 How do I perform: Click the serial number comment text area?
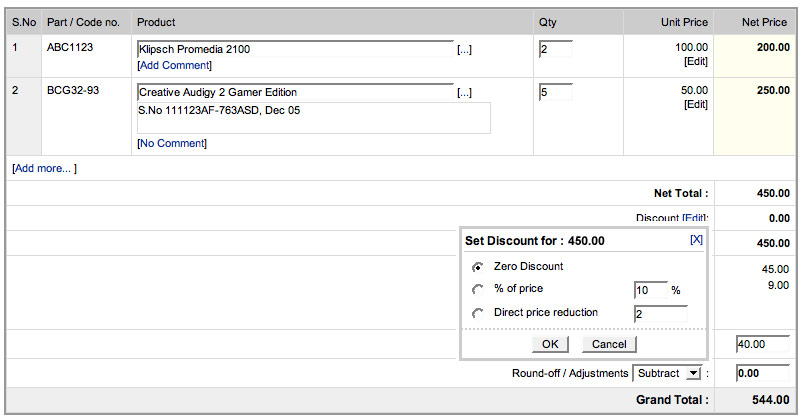313,118
